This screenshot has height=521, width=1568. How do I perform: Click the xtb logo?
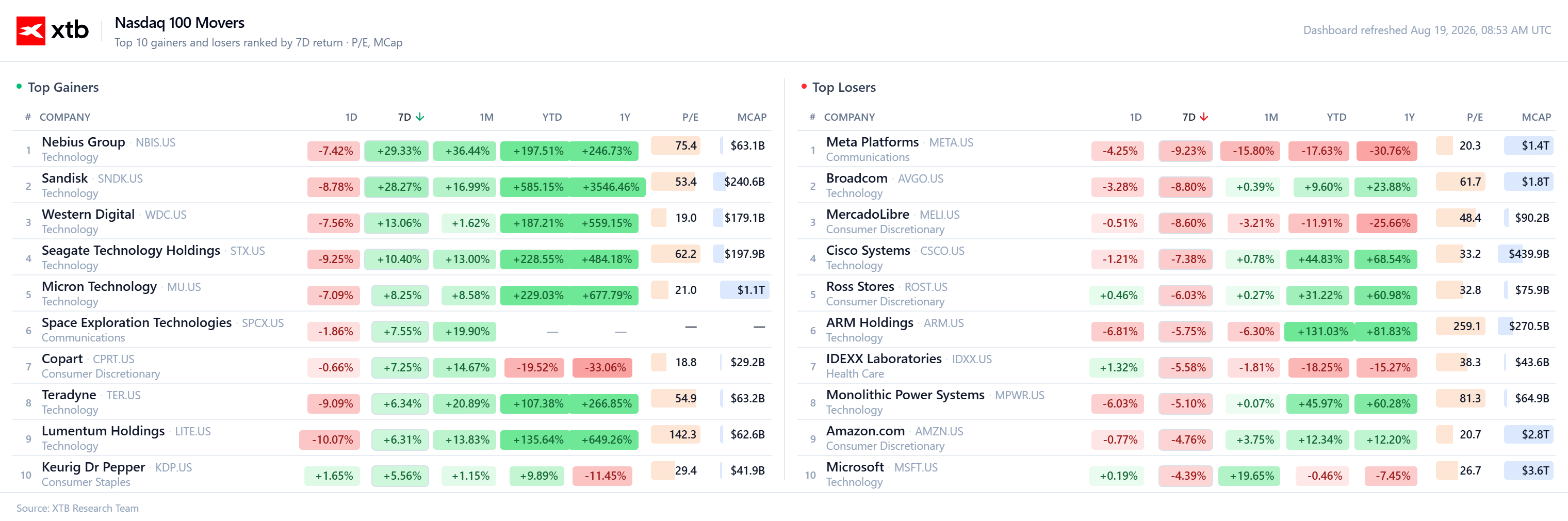click(x=52, y=30)
